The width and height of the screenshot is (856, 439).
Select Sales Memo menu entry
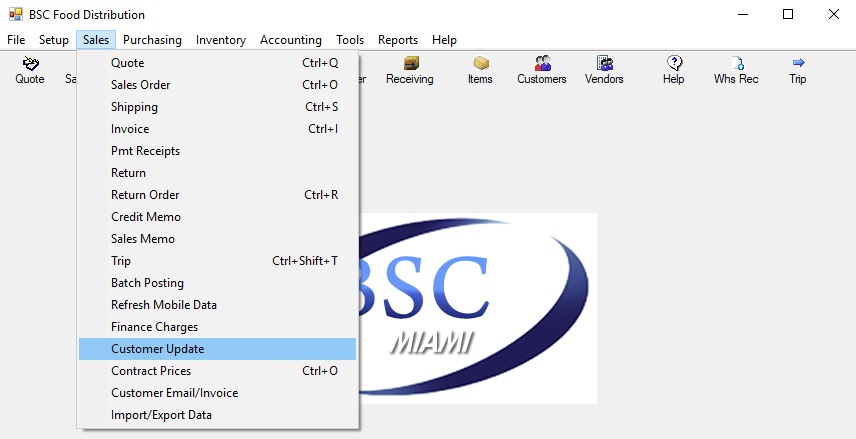tap(217, 239)
